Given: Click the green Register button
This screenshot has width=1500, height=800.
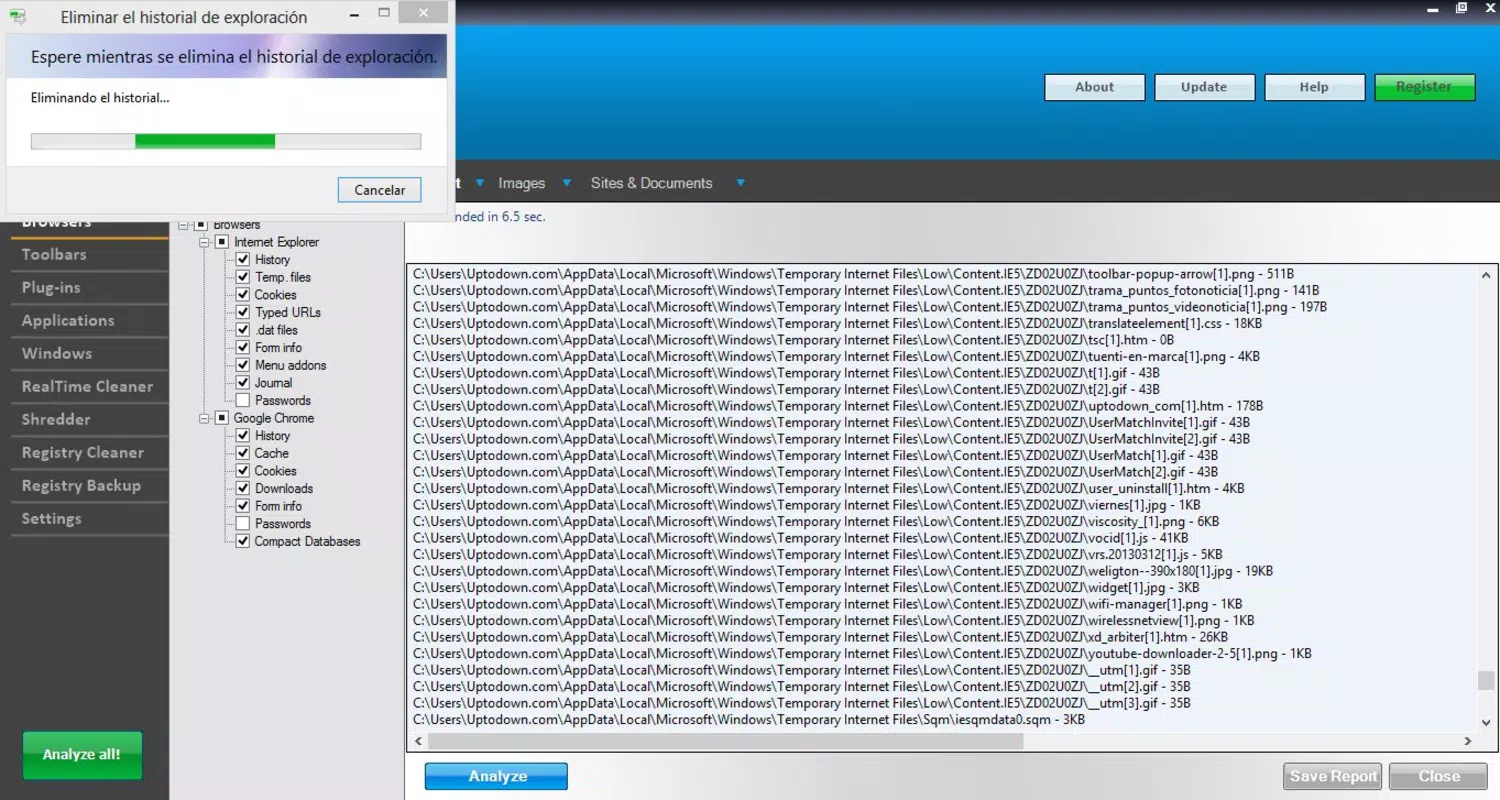Looking at the screenshot, I should pos(1424,87).
